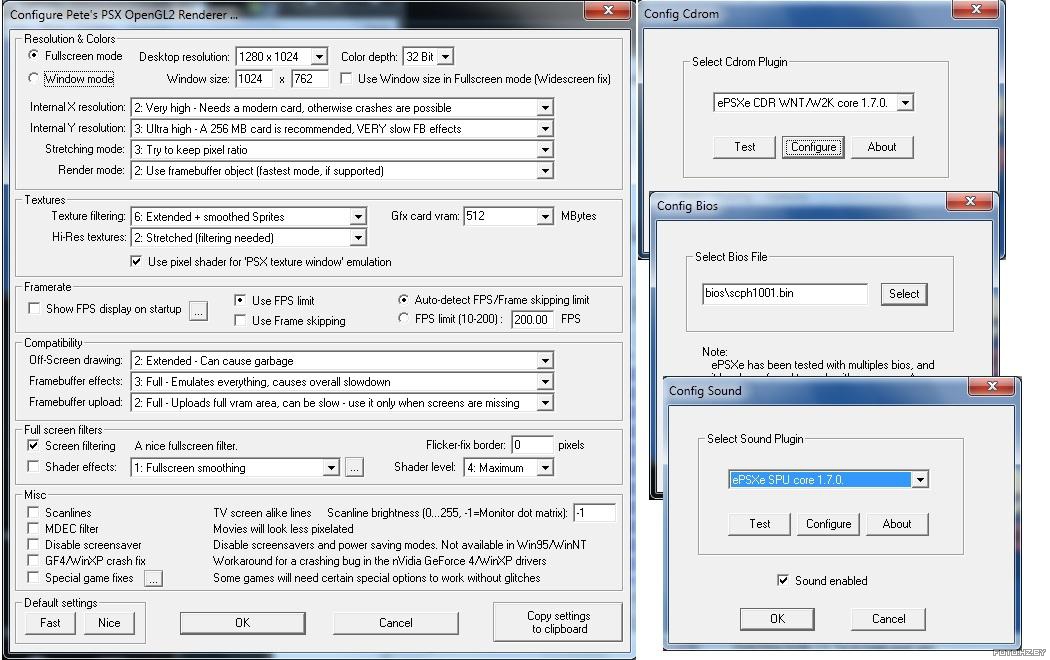
Task: Click the Window size width field
Action: (254, 79)
